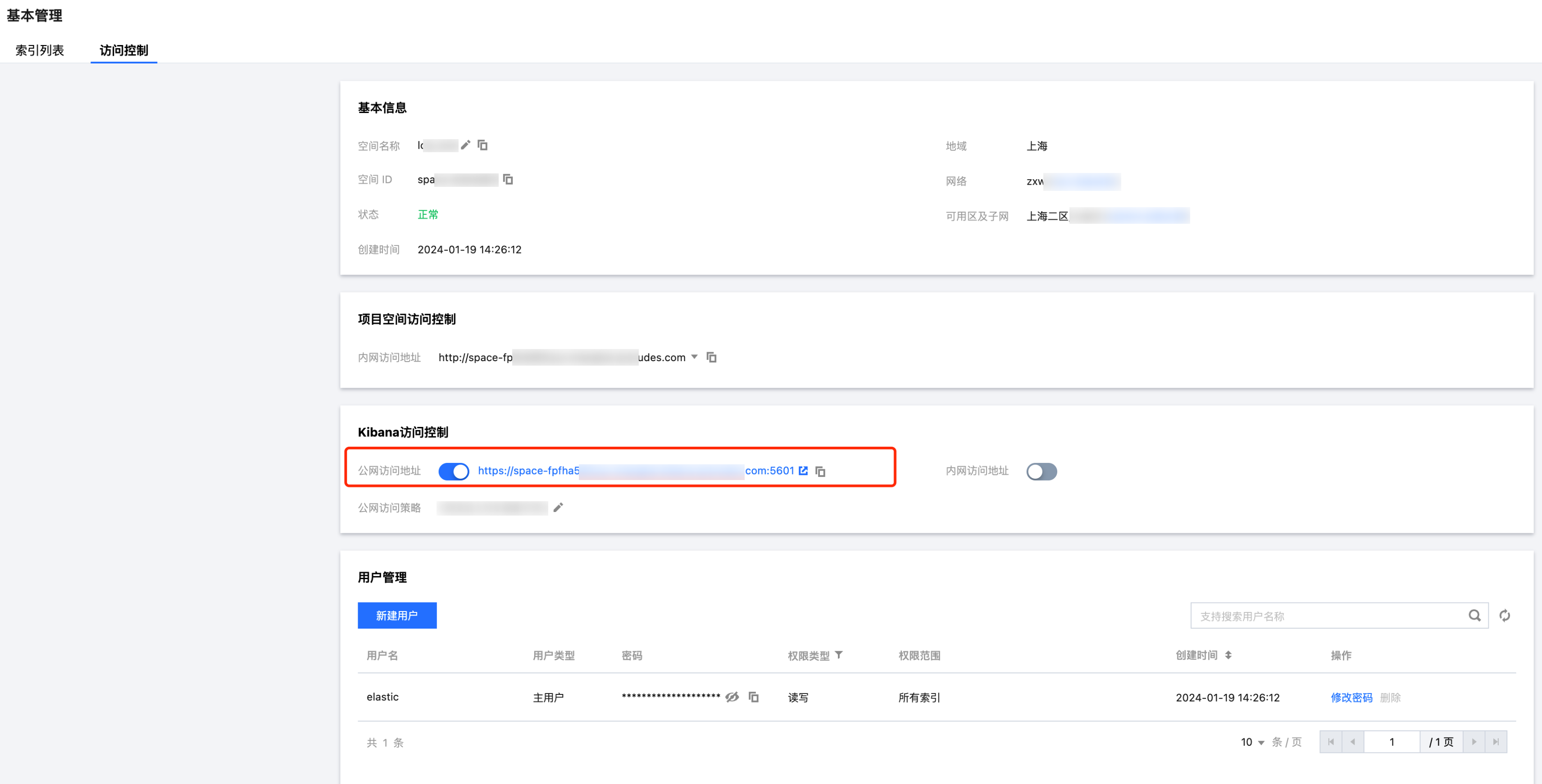Copy the space ID
This screenshot has height=784, width=1542.
pos(508,180)
